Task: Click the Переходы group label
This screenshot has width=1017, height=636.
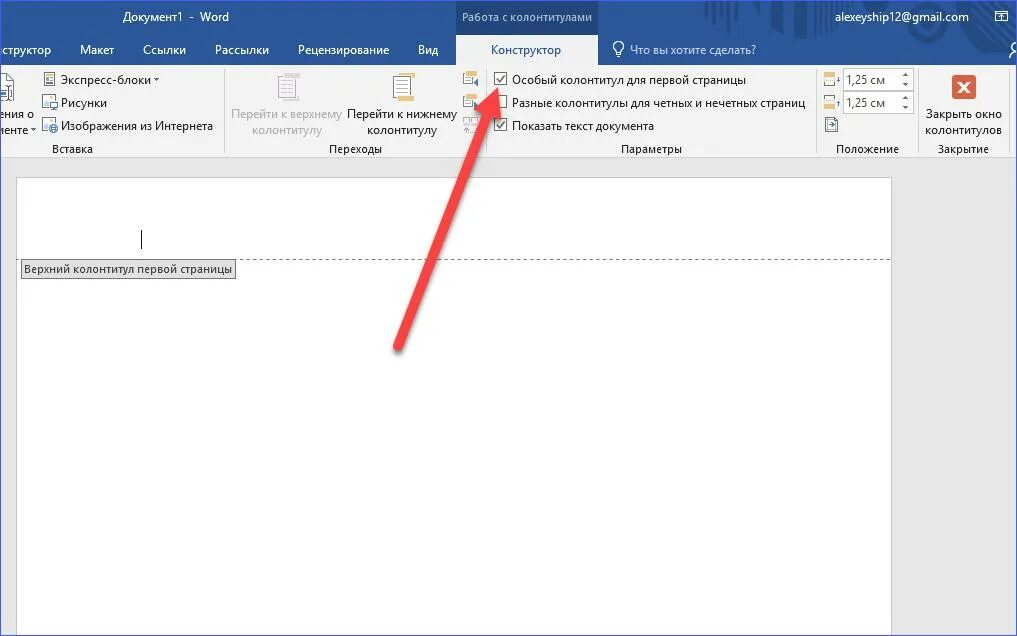Action: point(355,149)
